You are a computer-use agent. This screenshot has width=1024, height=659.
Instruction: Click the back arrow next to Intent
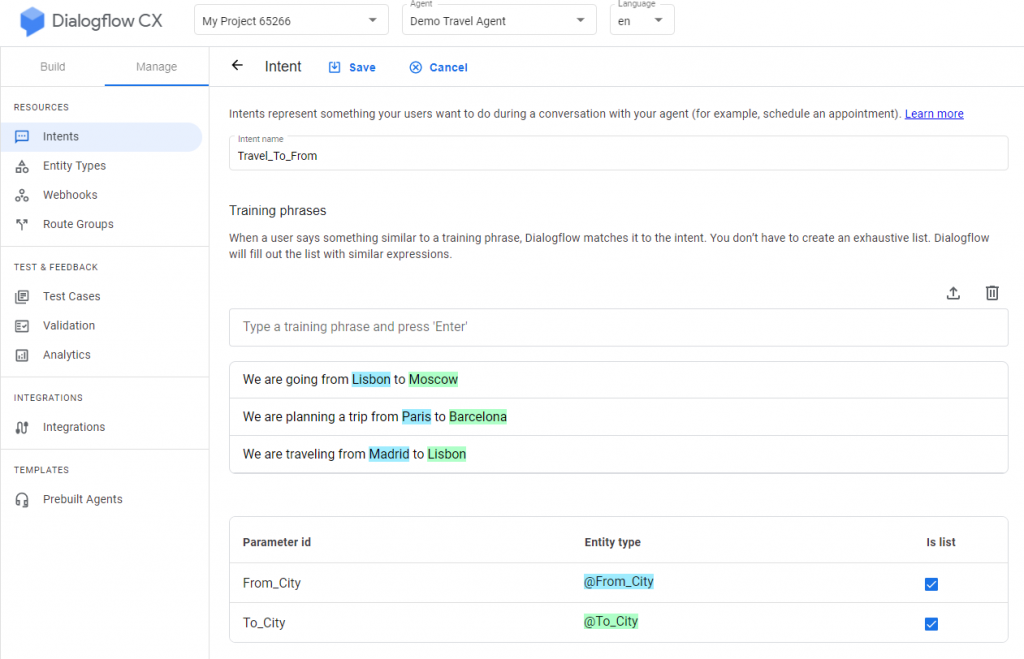coord(237,65)
